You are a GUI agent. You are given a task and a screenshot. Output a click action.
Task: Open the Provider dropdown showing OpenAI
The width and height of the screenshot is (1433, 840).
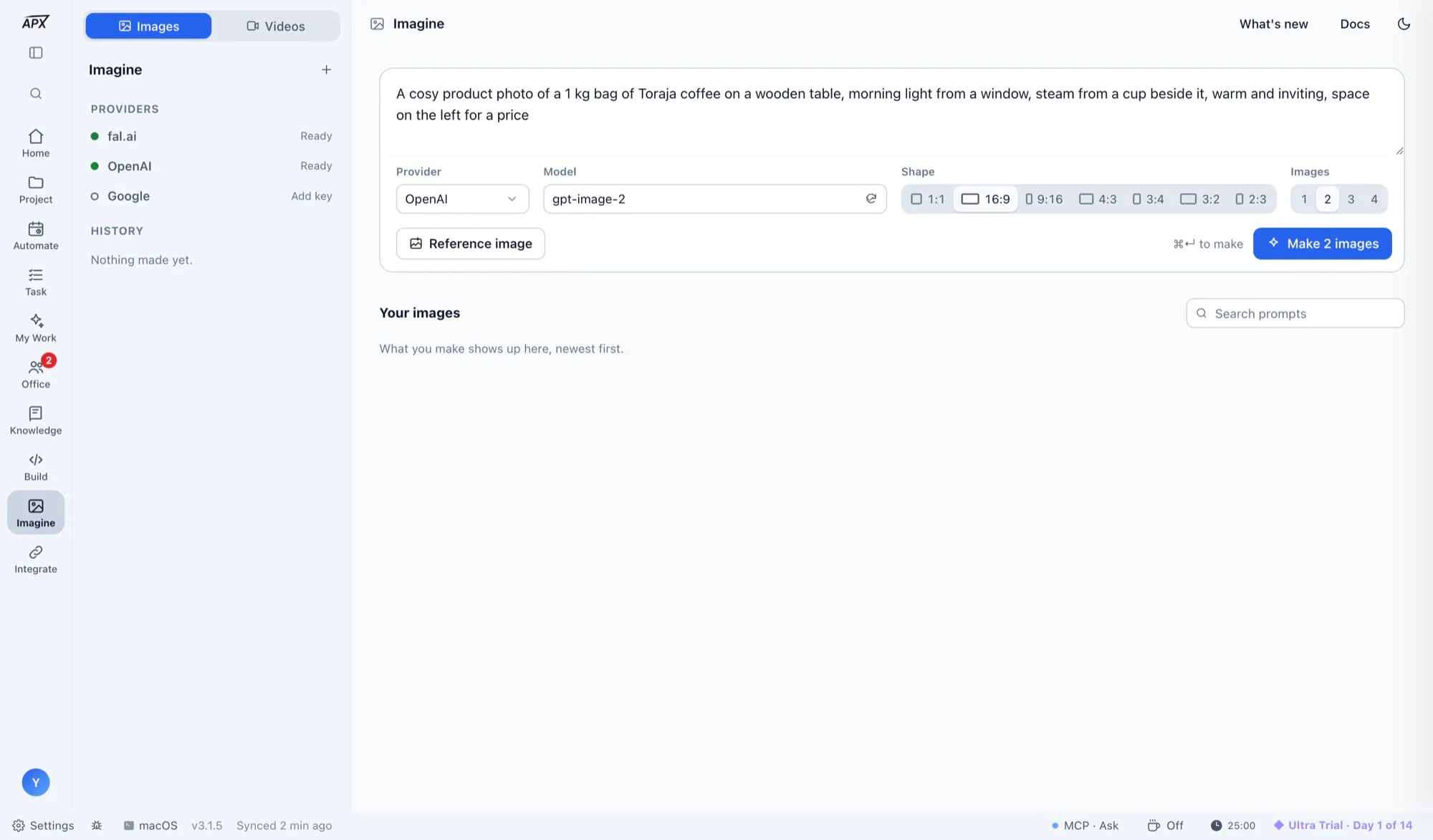click(x=462, y=199)
